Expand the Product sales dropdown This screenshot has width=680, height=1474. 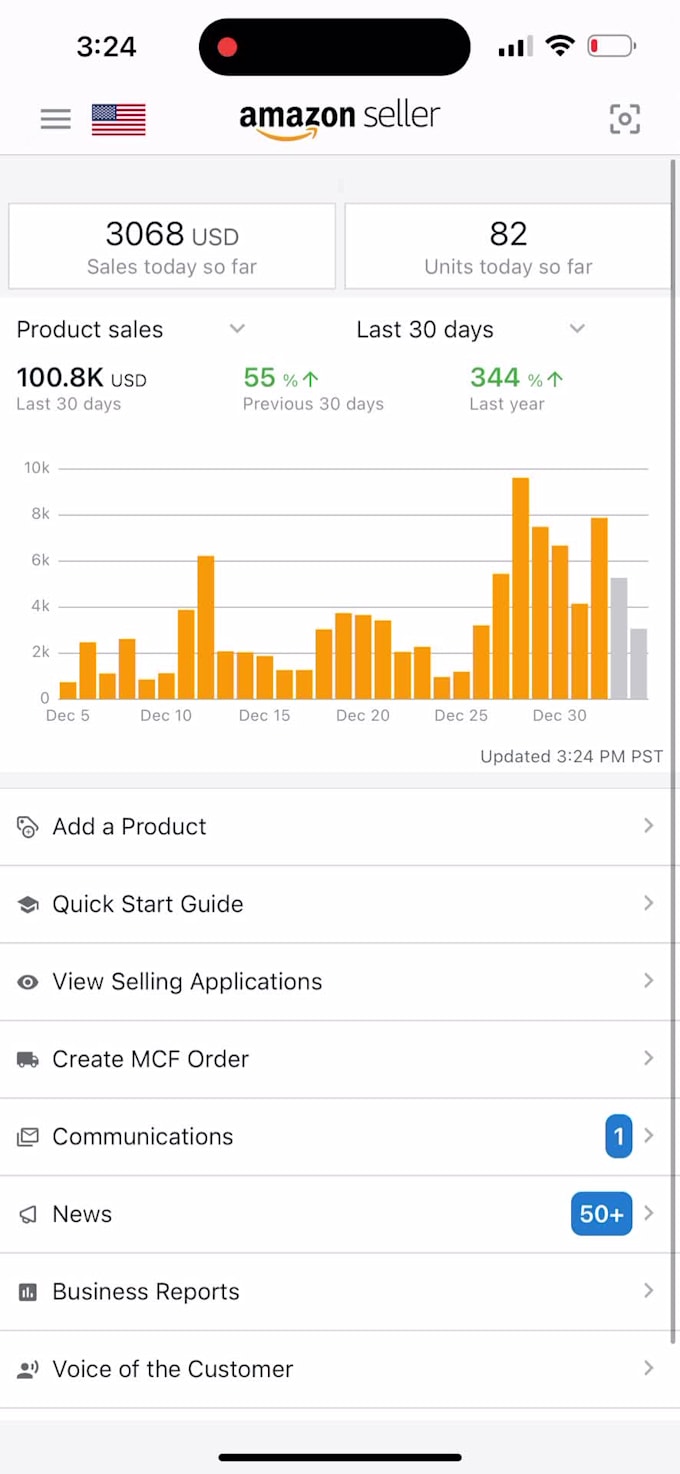coord(237,329)
